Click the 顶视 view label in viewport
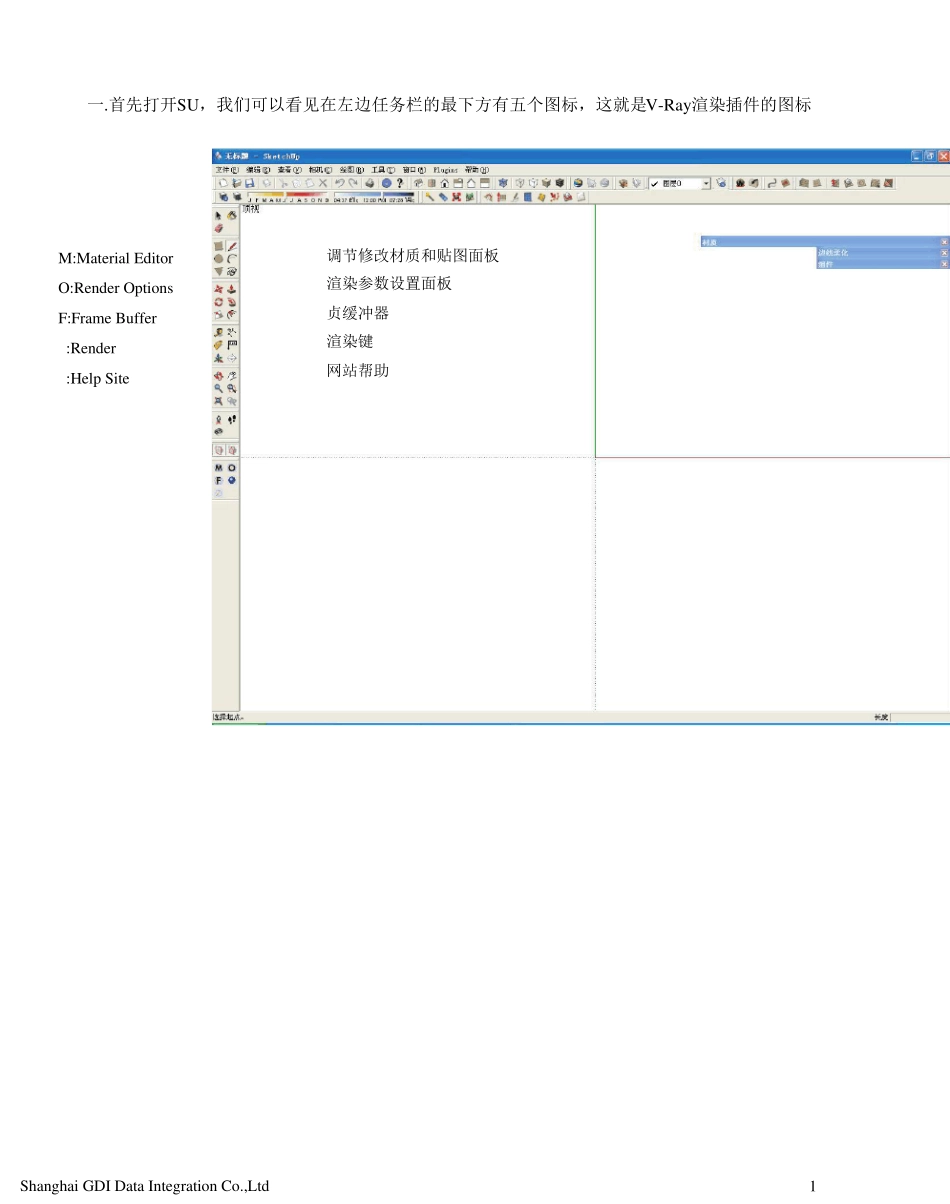Screen dimensions: 950x1204 (250, 209)
